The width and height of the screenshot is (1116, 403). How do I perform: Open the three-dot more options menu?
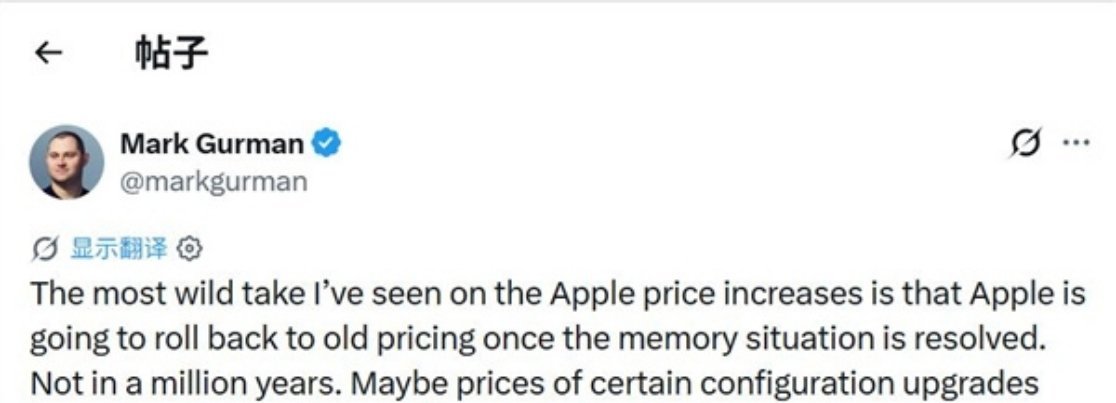1076,142
